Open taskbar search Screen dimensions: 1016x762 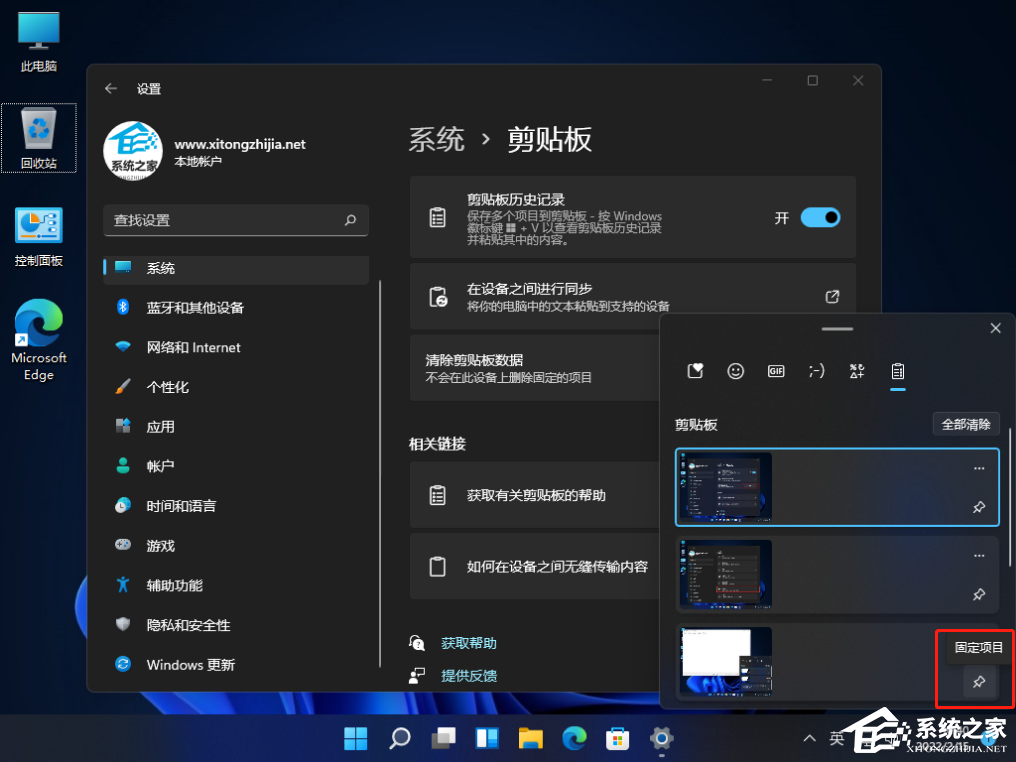400,738
